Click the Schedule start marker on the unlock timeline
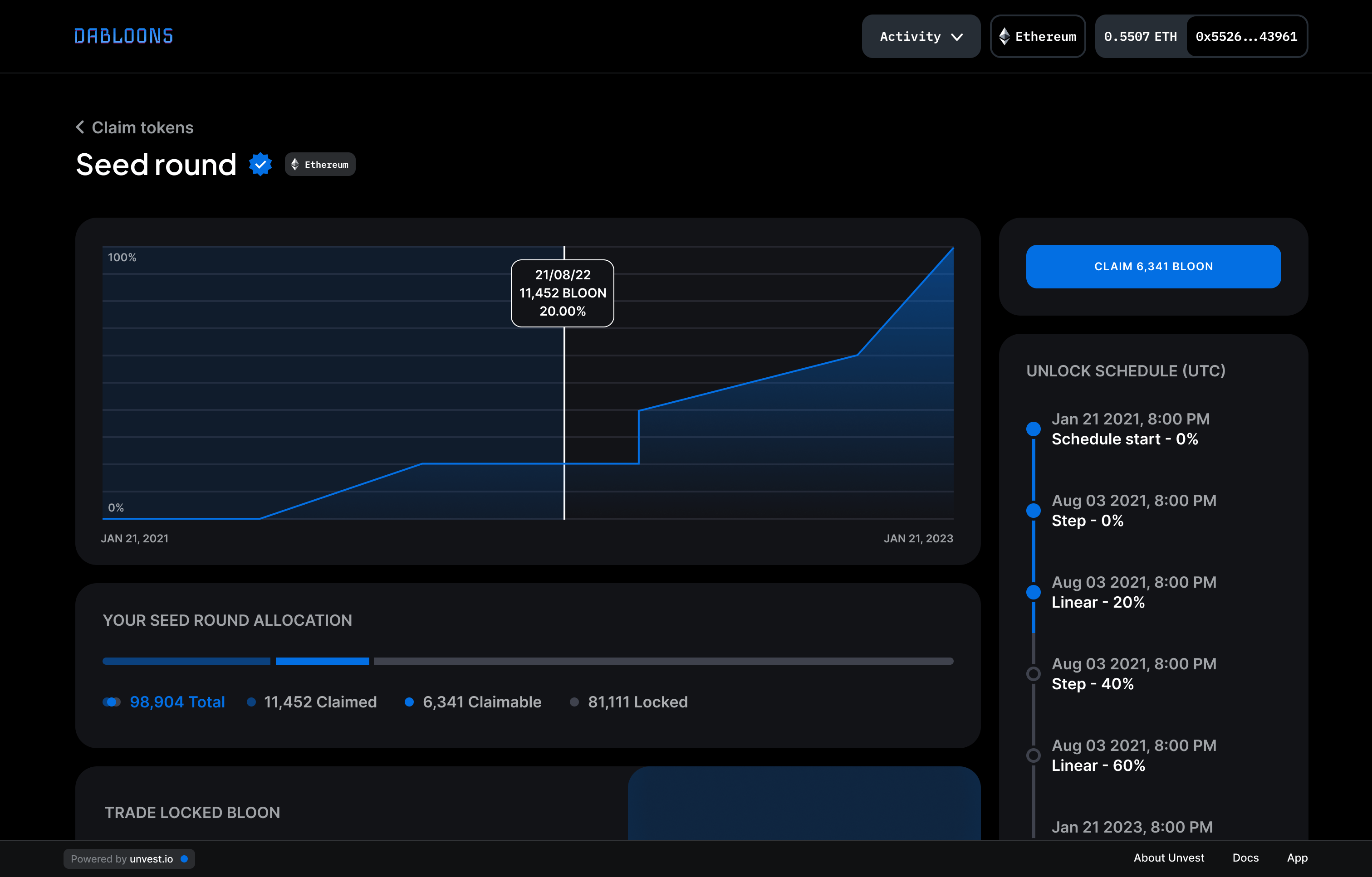 (x=1034, y=429)
